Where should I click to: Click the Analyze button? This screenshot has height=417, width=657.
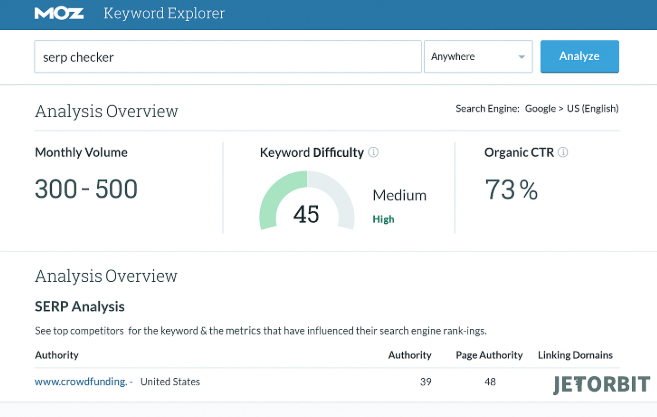point(579,57)
